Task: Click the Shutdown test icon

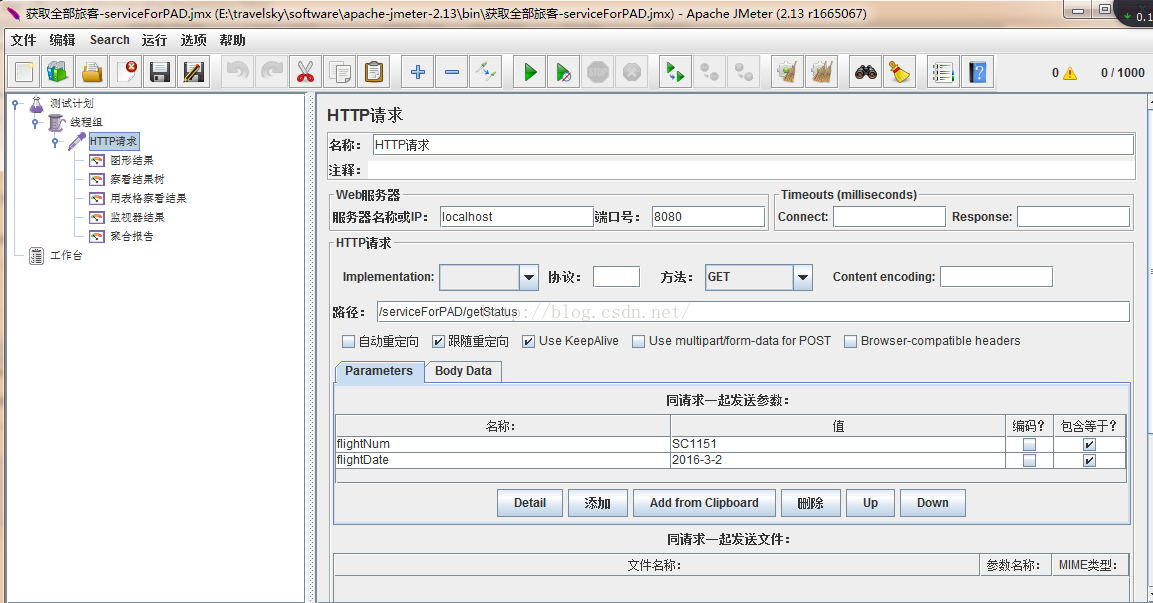Action: point(631,72)
